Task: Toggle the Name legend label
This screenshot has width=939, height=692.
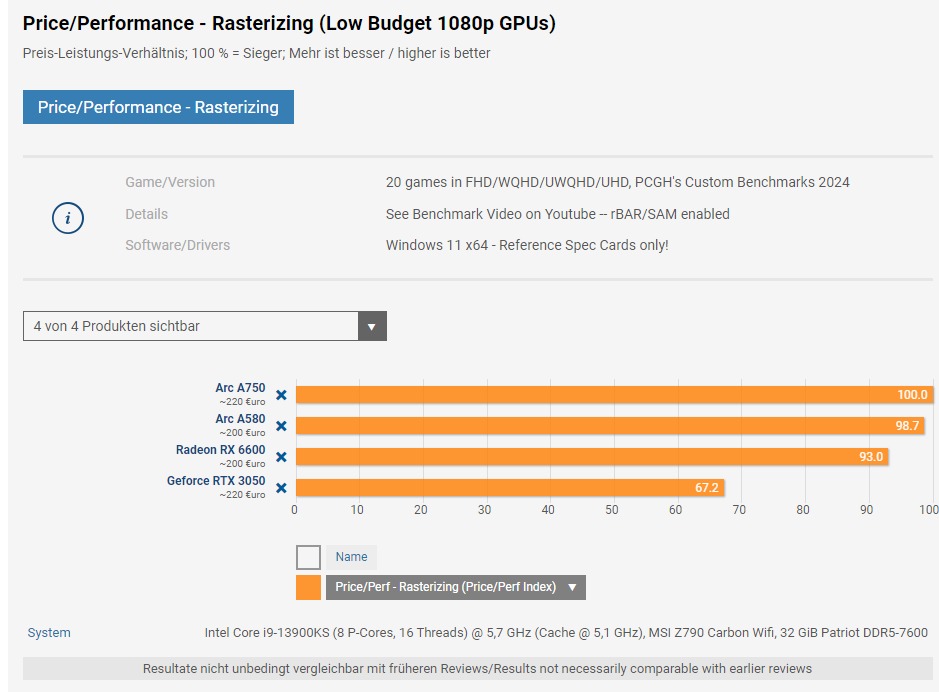Action: [350, 557]
